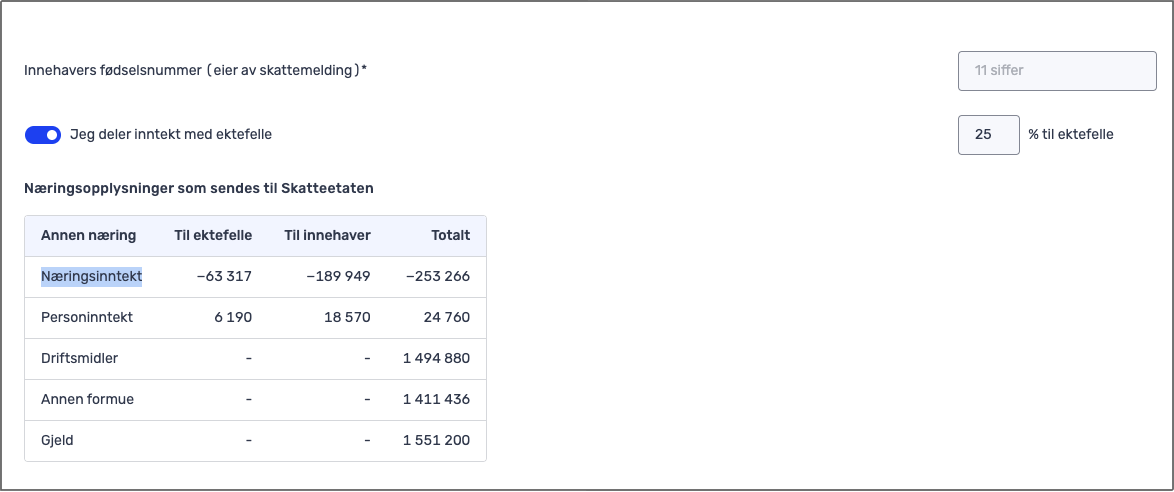The height and width of the screenshot is (492, 1174).
Task: Click the Gjeld total 1 551 200
Action: coord(436,441)
